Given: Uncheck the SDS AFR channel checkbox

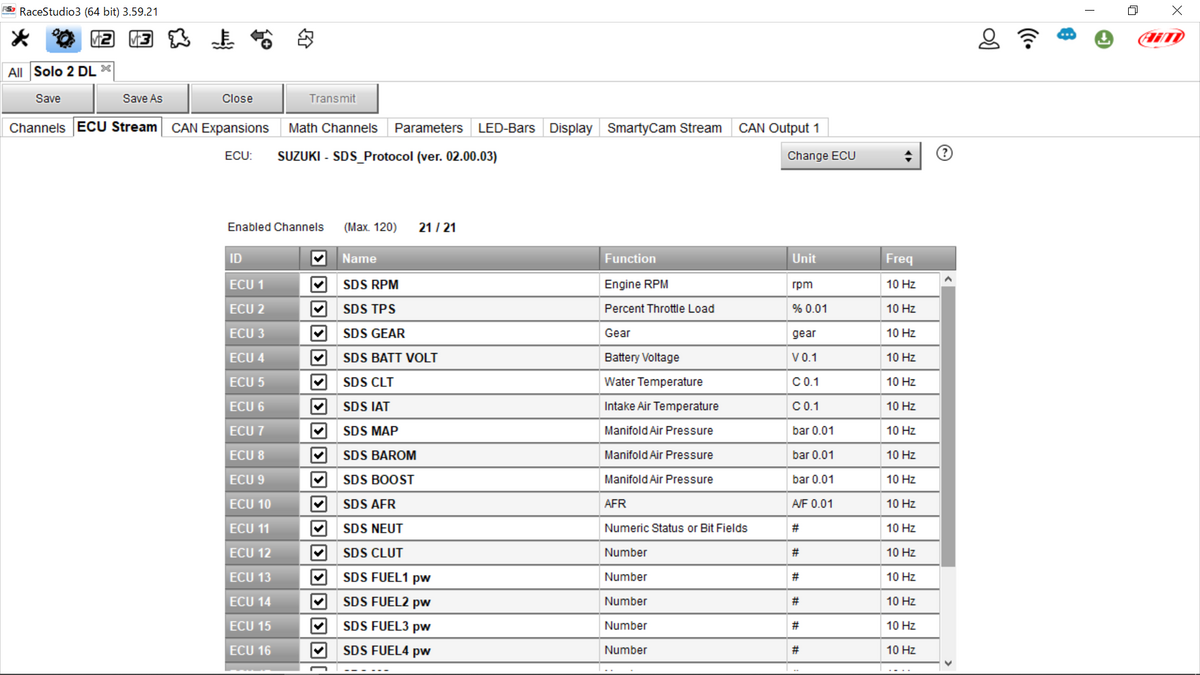Looking at the screenshot, I should pyautogui.click(x=319, y=504).
